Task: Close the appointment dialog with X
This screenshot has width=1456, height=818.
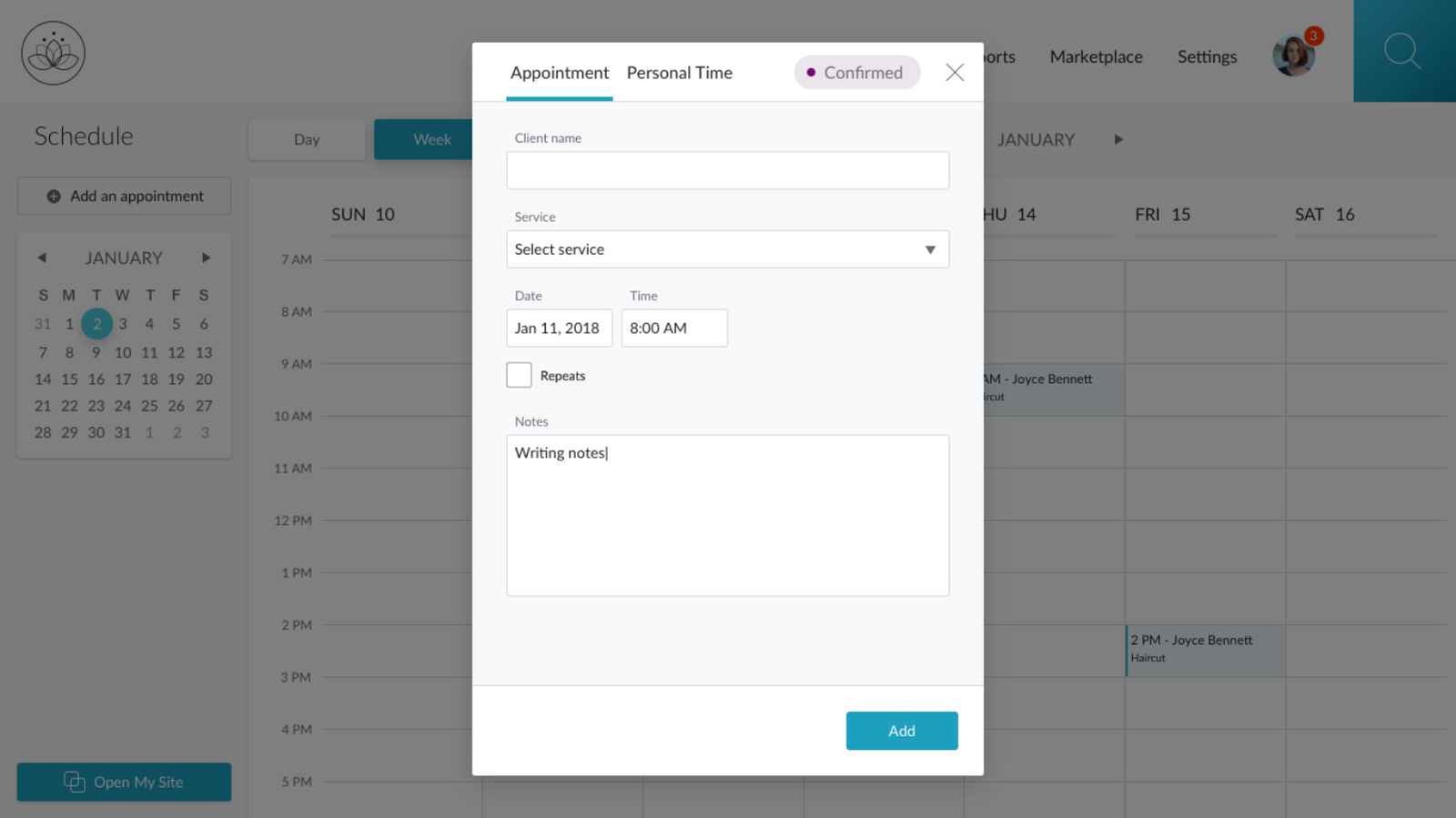Action: tap(954, 73)
